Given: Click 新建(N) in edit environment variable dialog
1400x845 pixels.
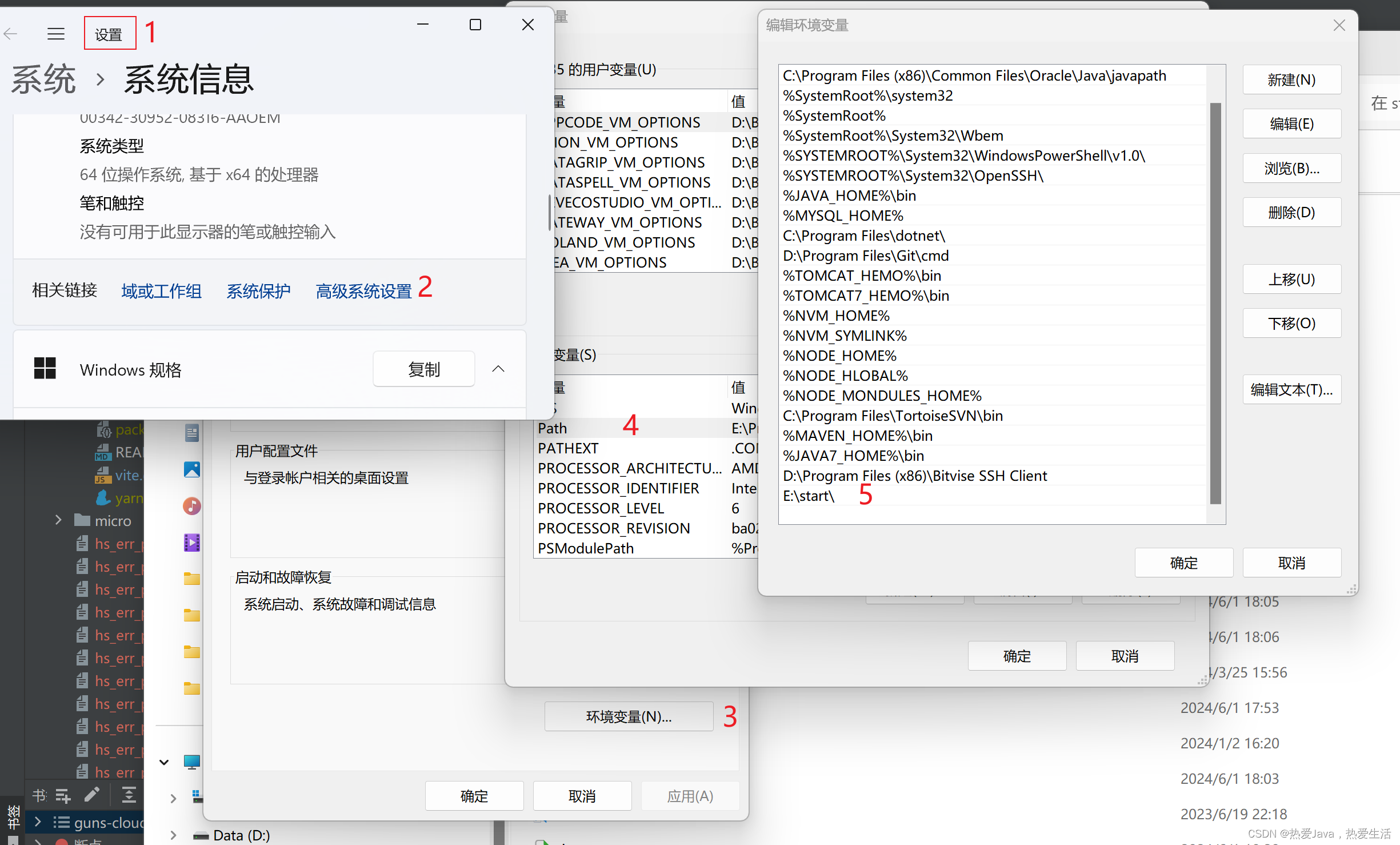Looking at the screenshot, I should tap(1291, 79).
